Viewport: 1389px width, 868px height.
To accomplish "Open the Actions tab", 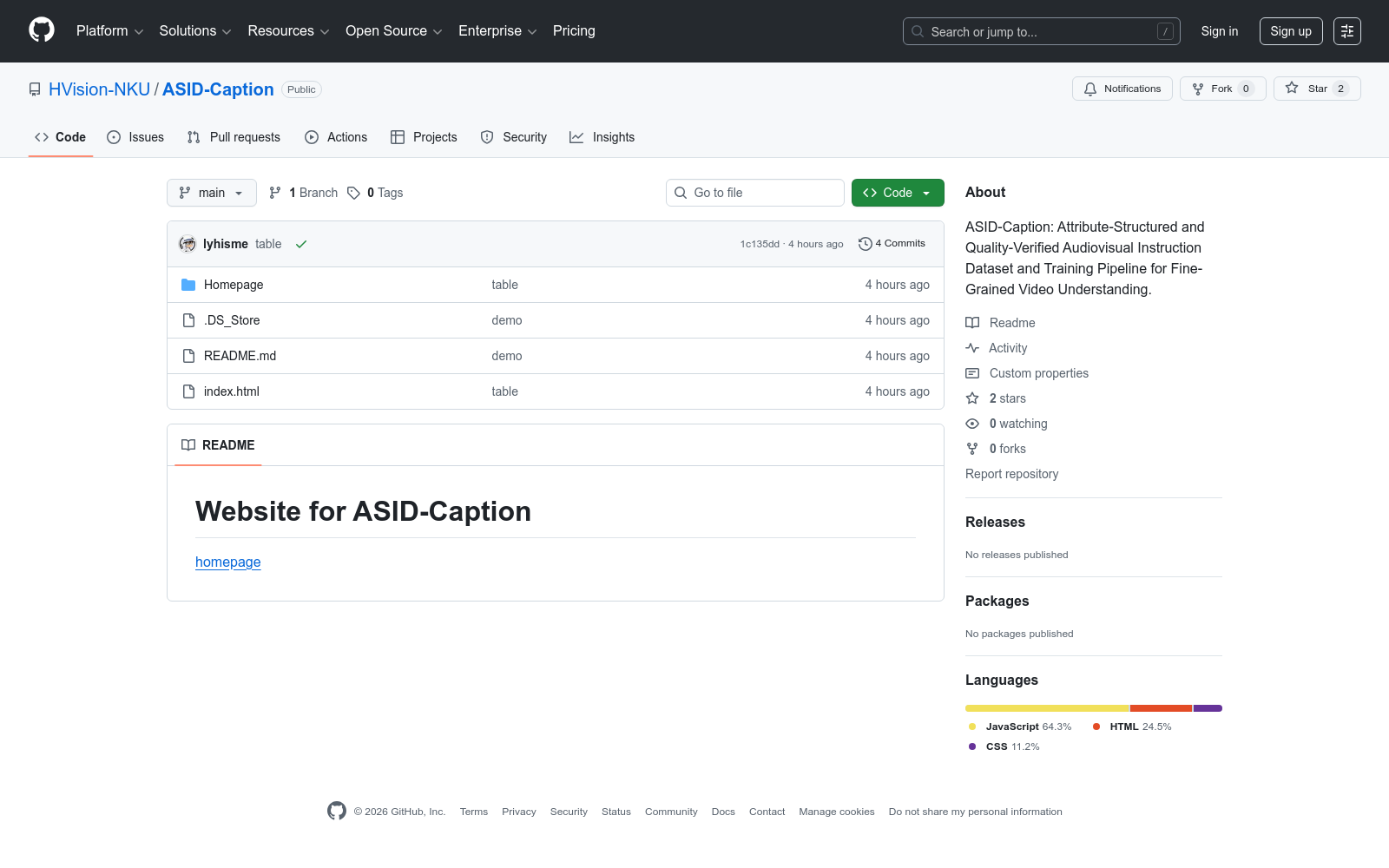I will (x=336, y=137).
